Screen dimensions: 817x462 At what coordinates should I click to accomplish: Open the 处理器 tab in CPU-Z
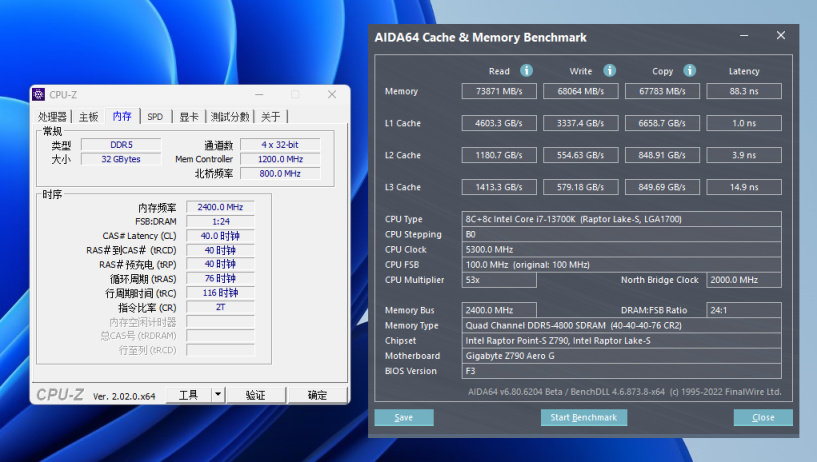[53, 117]
